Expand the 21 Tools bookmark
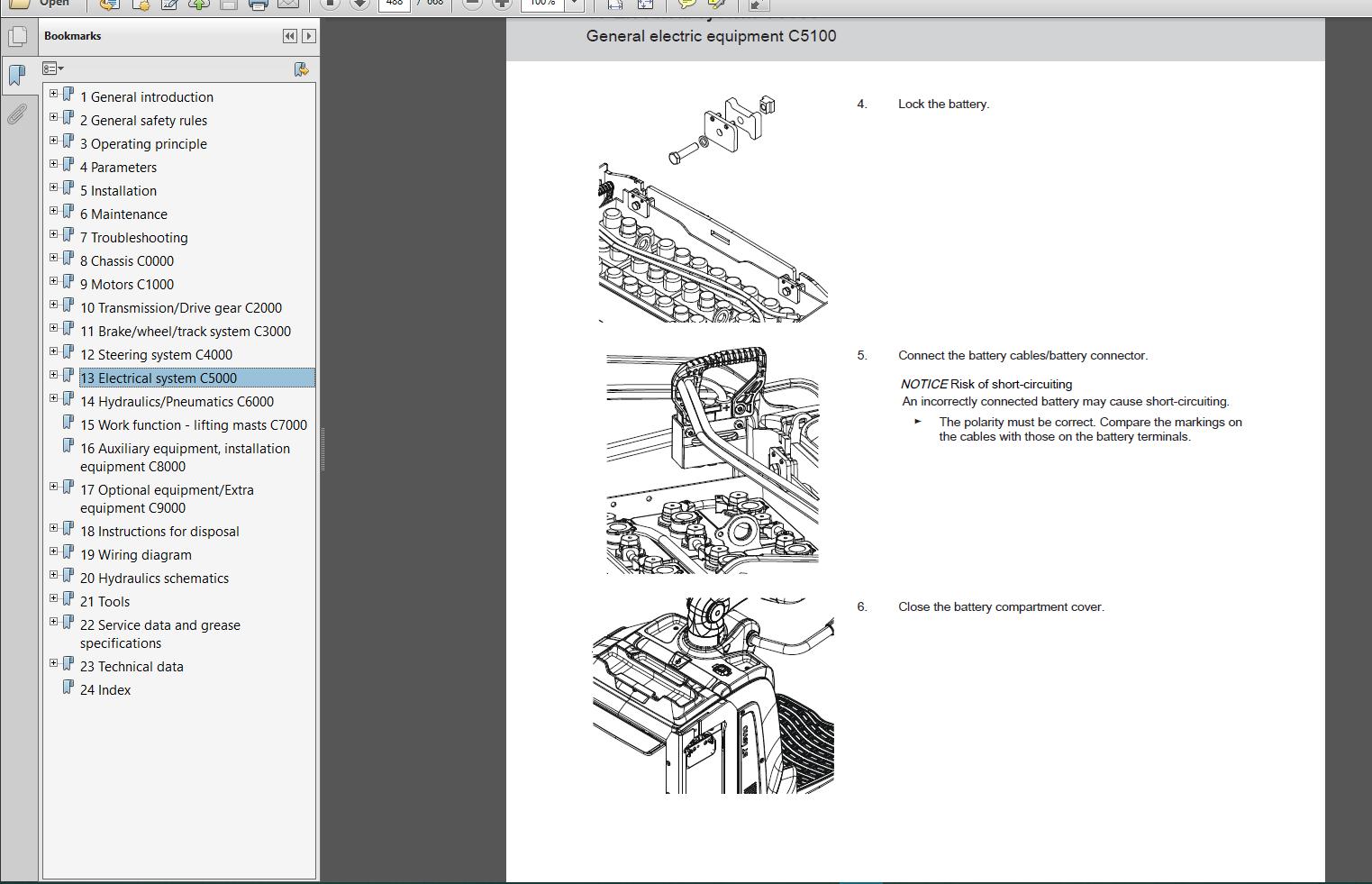Viewport: 1372px width, 884px height. point(53,598)
